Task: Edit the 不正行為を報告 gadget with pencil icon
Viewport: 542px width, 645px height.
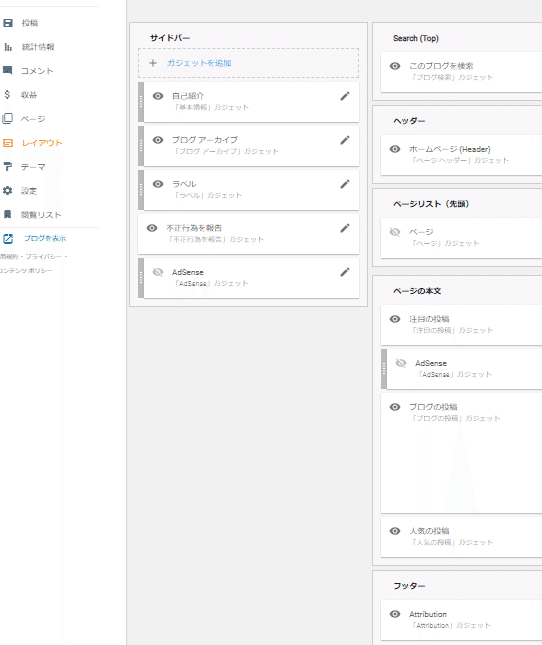Action: coord(345,228)
